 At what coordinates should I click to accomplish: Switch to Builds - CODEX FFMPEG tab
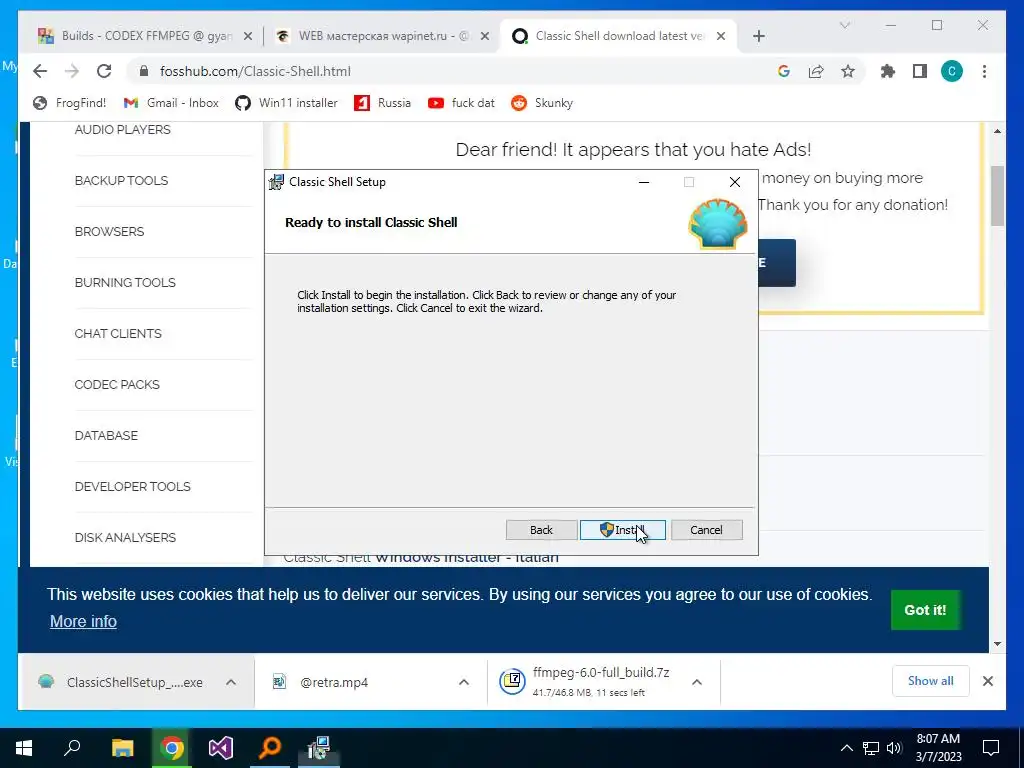click(147, 36)
